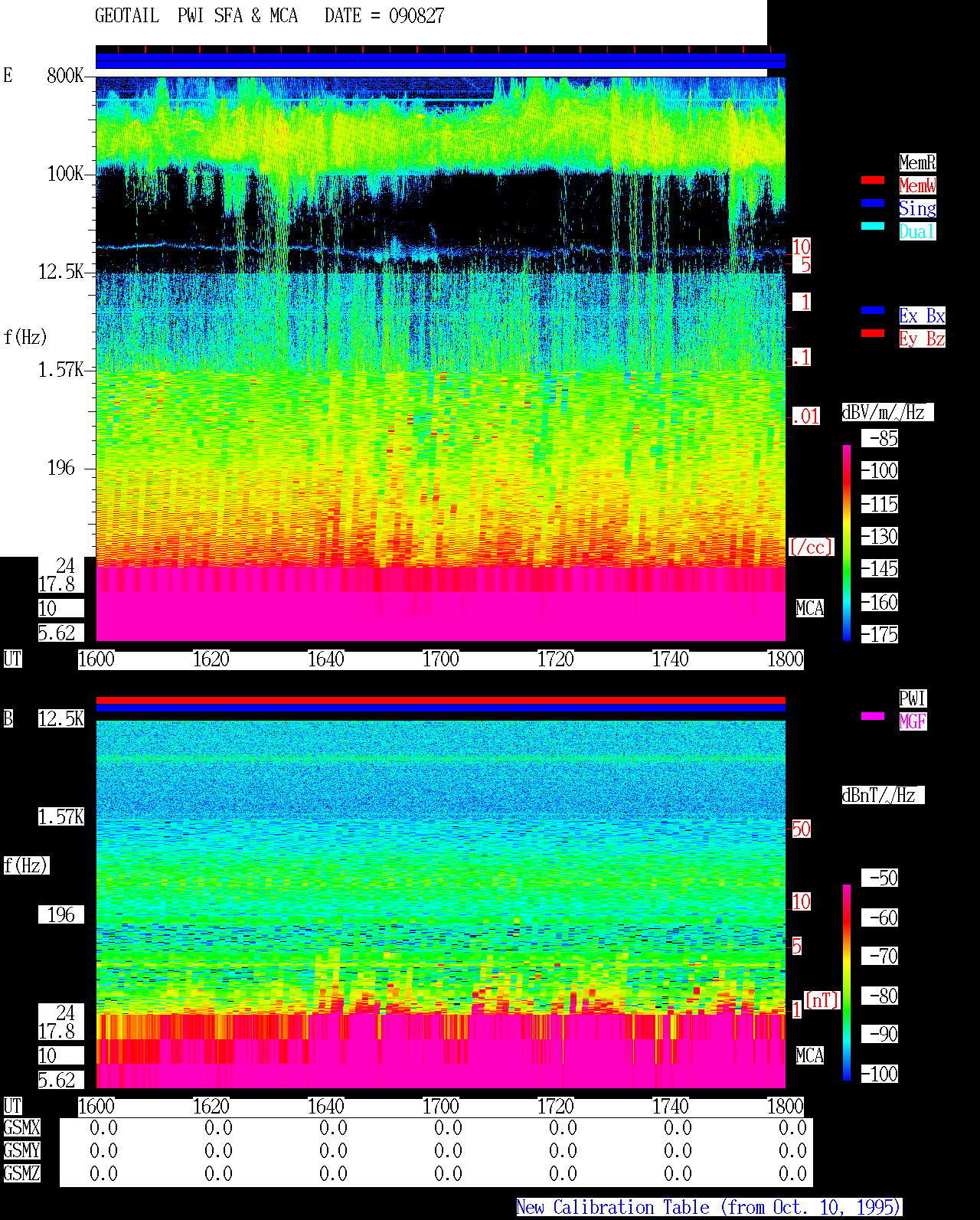The image size is (980, 1220).
Task: Click the 1640 UT tick under the B spectrogram
Action: (x=326, y=1107)
